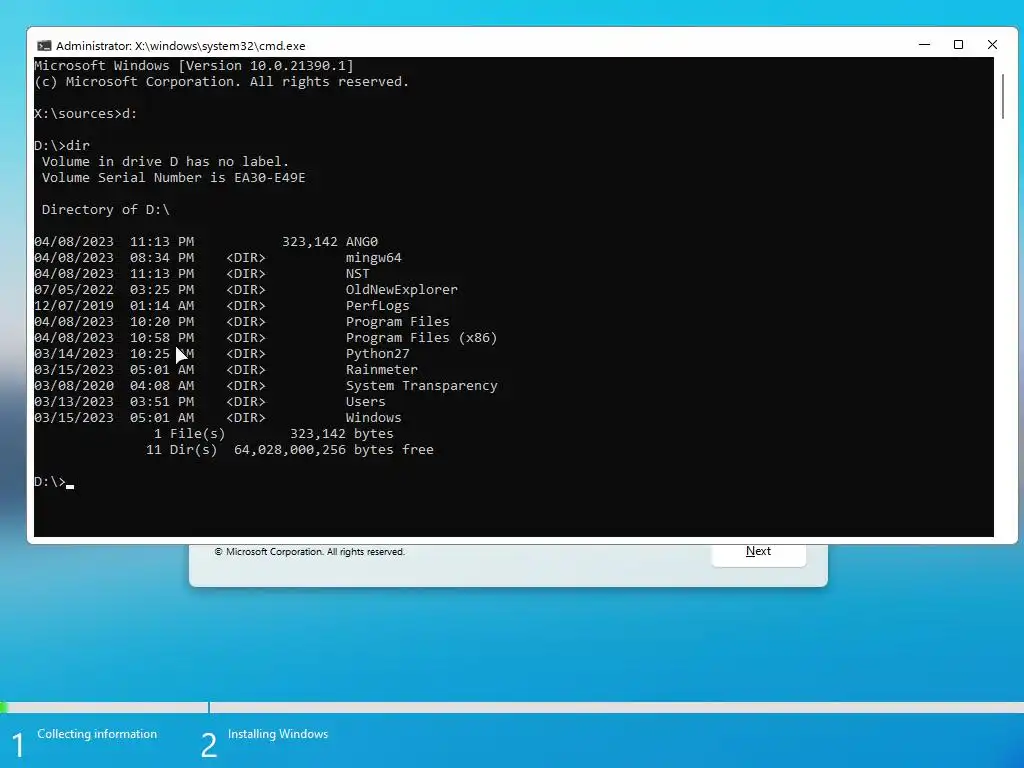1024x768 pixels.
Task: Click the cmd.exe icon in title bar
Action: (44, 46)
